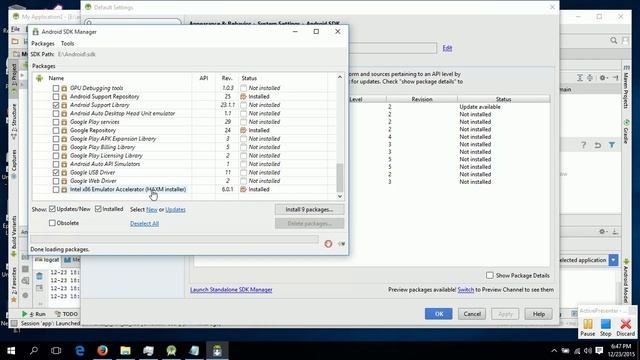Select the Google Play Billing Library row
This screenshot has width=640, height=360.
tap(184, 147)
